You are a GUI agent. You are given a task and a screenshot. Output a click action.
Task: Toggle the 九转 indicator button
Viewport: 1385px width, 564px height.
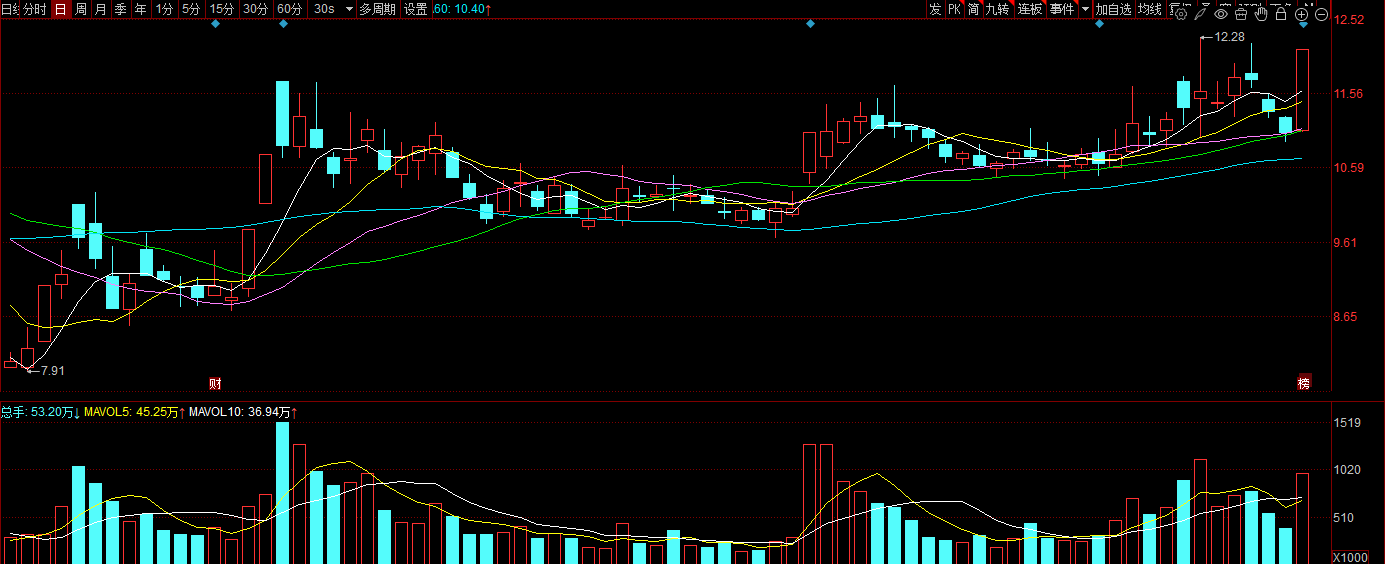pos(998,9)
